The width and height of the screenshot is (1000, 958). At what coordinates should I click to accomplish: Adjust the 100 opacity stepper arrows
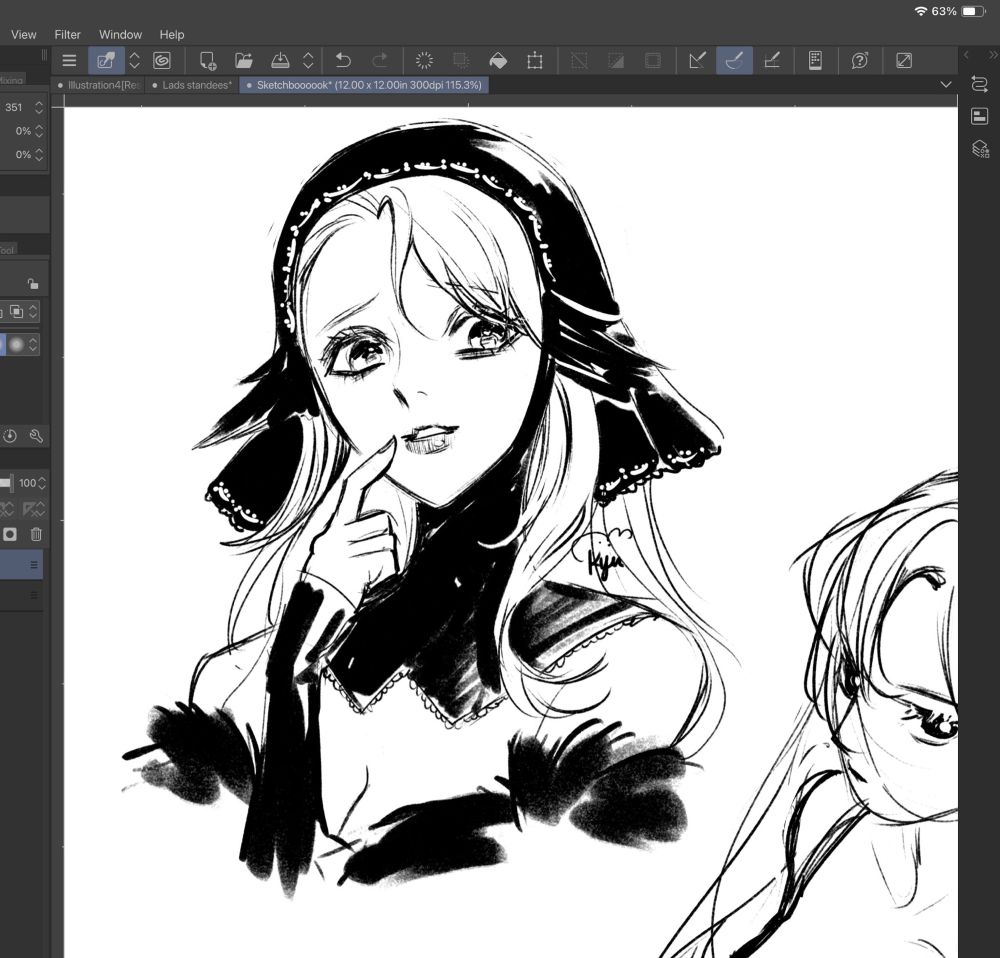coord(41,483)
